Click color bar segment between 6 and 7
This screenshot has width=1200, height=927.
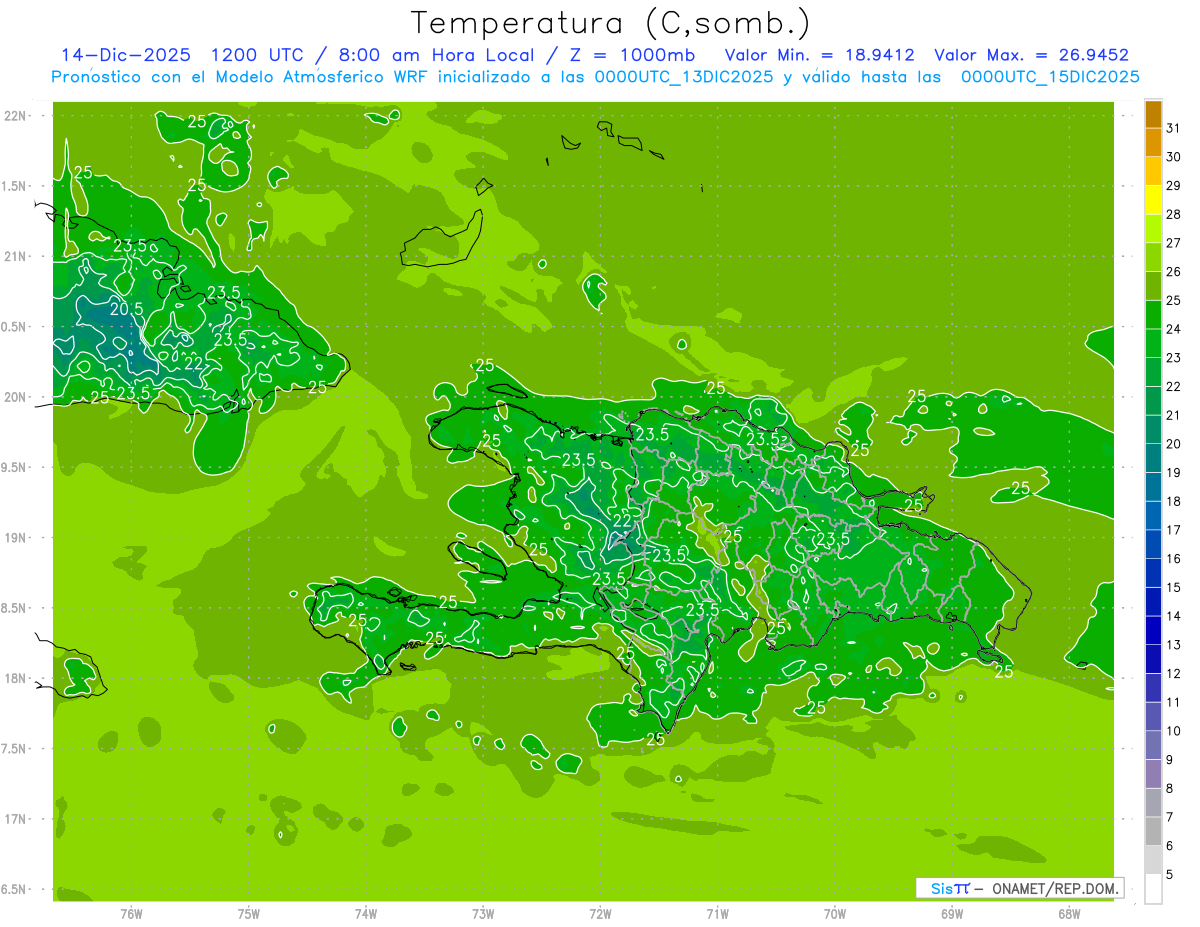point(1153,832)
